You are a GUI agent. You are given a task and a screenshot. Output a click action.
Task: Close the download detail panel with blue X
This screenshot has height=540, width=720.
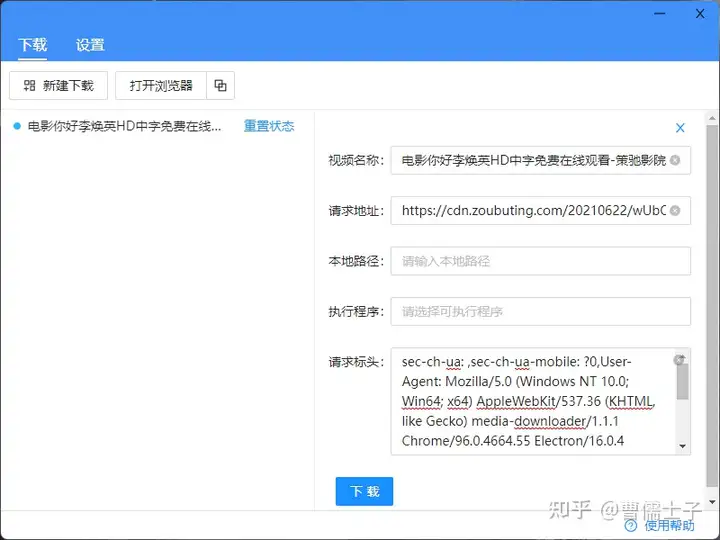coord(680,128)
